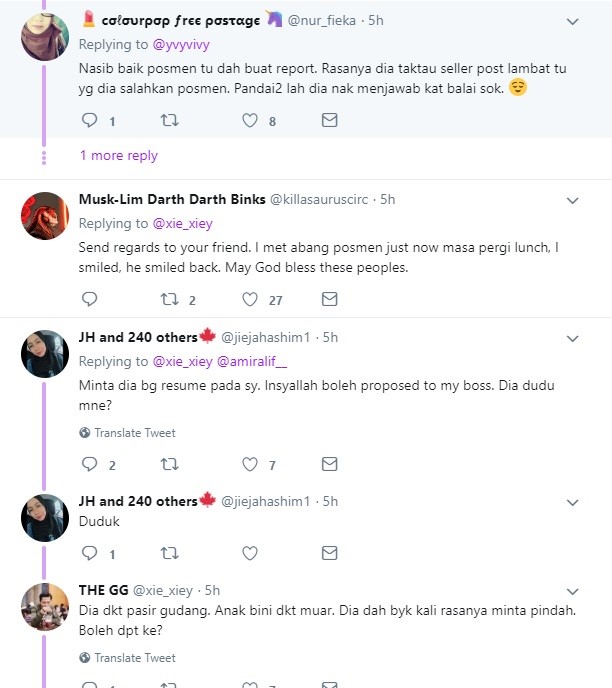View Musk-Lim Darth Darth Binks avatar

click(x=44, y=215)
